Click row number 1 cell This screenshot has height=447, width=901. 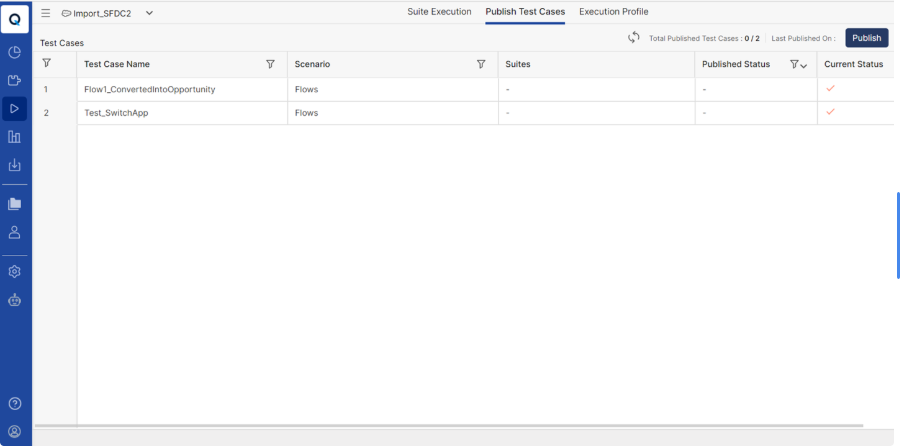tap(46, 90)
